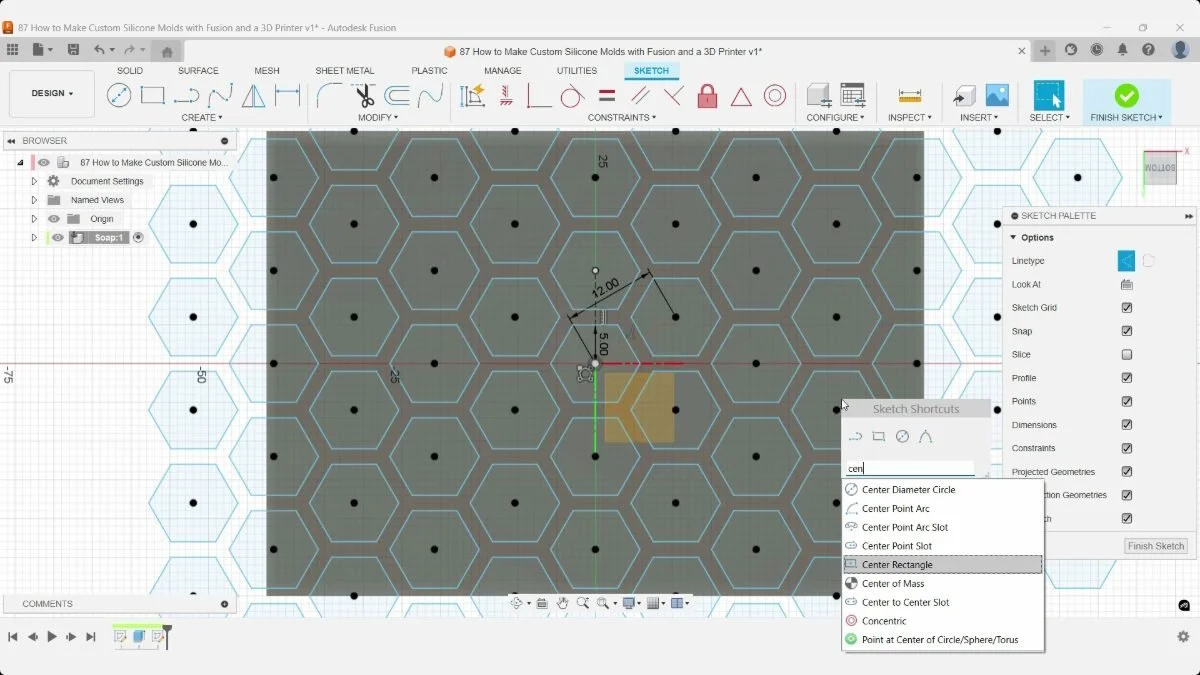Image resolution: width=1200 pixels, height=675 pixels.
Task: Apply the Concentric constraint in toolbar
Action: [x=774, y=95]
